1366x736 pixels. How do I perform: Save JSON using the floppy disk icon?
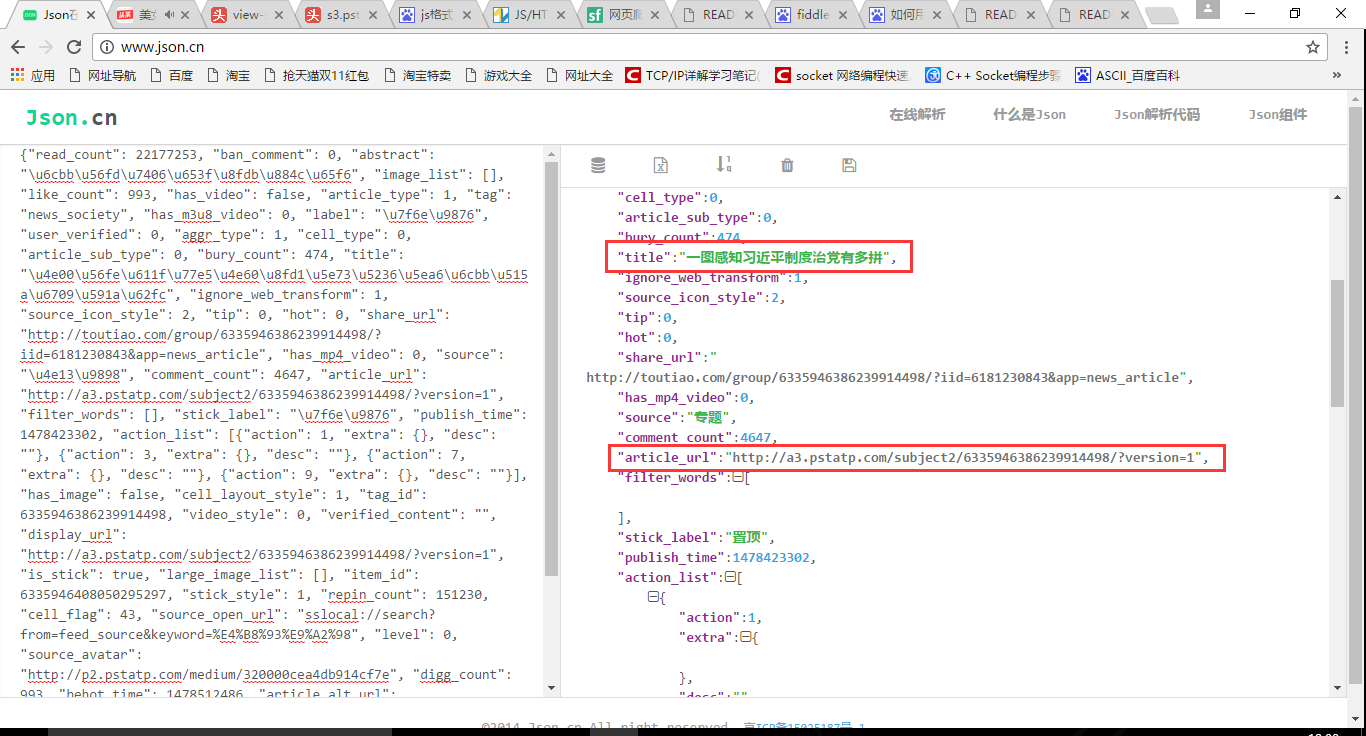click(x=849, y=164)
